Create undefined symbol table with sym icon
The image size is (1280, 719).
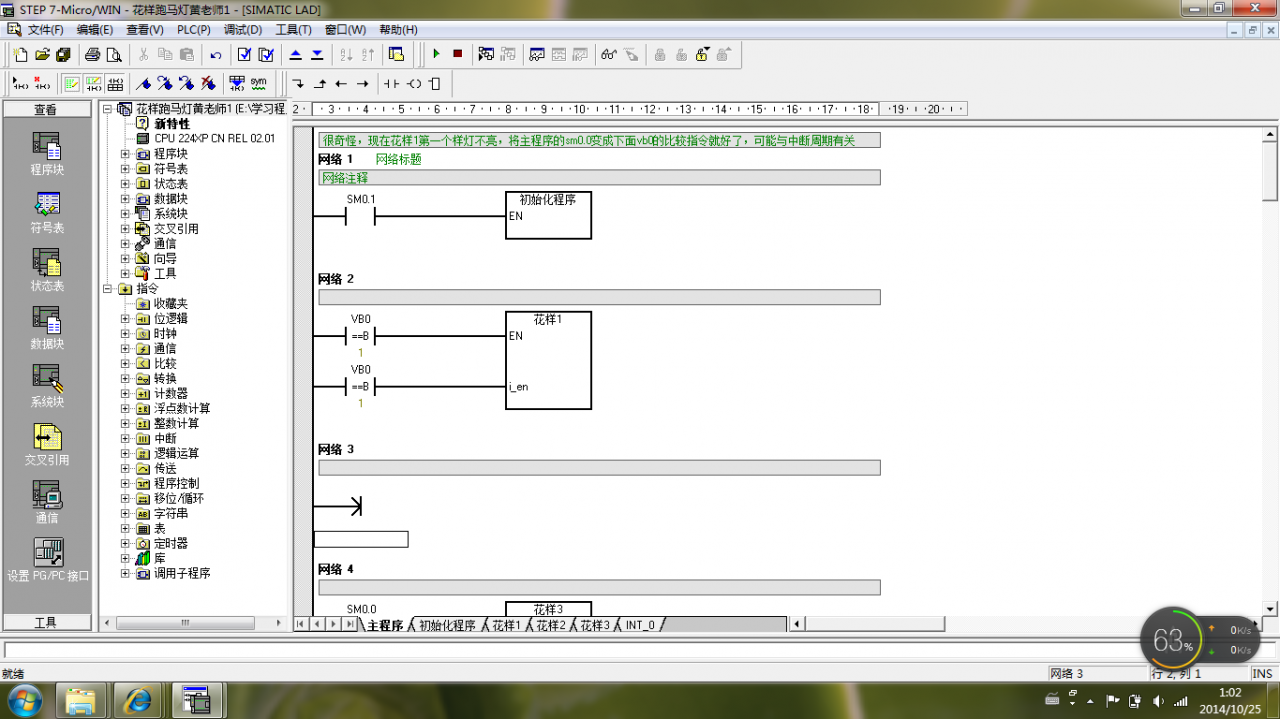(x=258, y=83)
